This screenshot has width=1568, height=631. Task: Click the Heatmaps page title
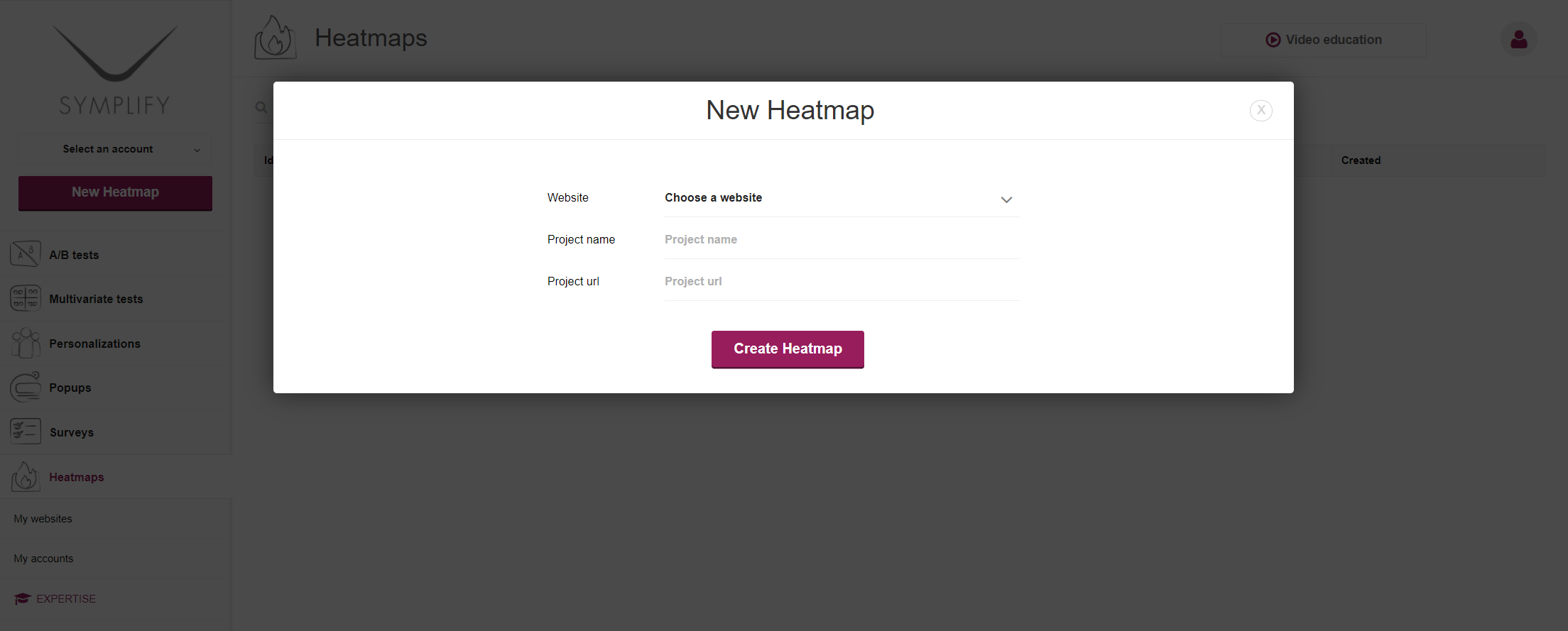point(371,38)
